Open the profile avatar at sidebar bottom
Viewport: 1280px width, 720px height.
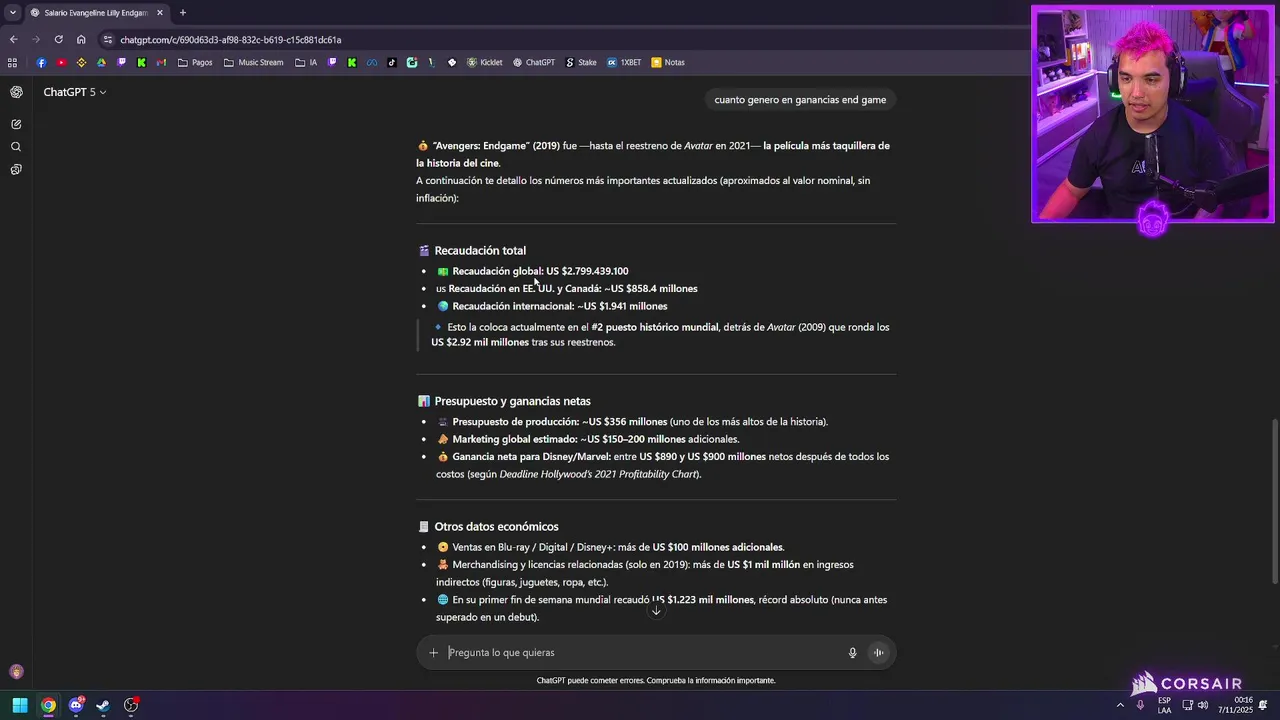pos(16,672)
